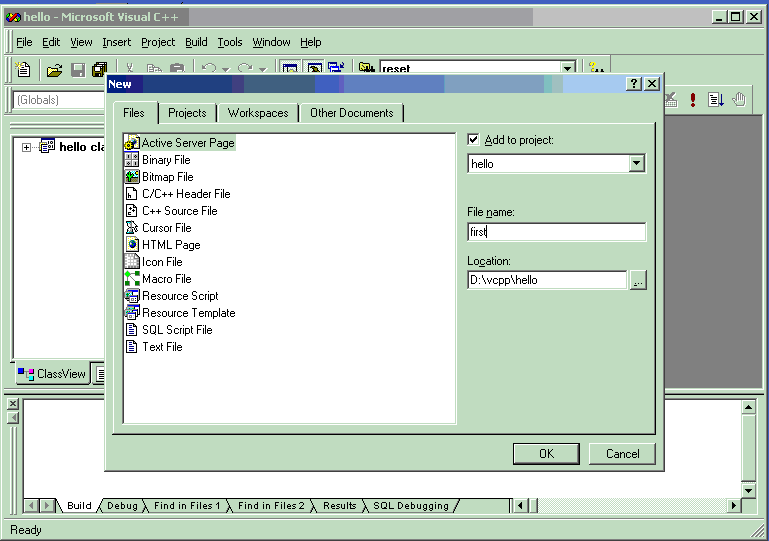
Task: Open the Project menu
Action: 158,42
